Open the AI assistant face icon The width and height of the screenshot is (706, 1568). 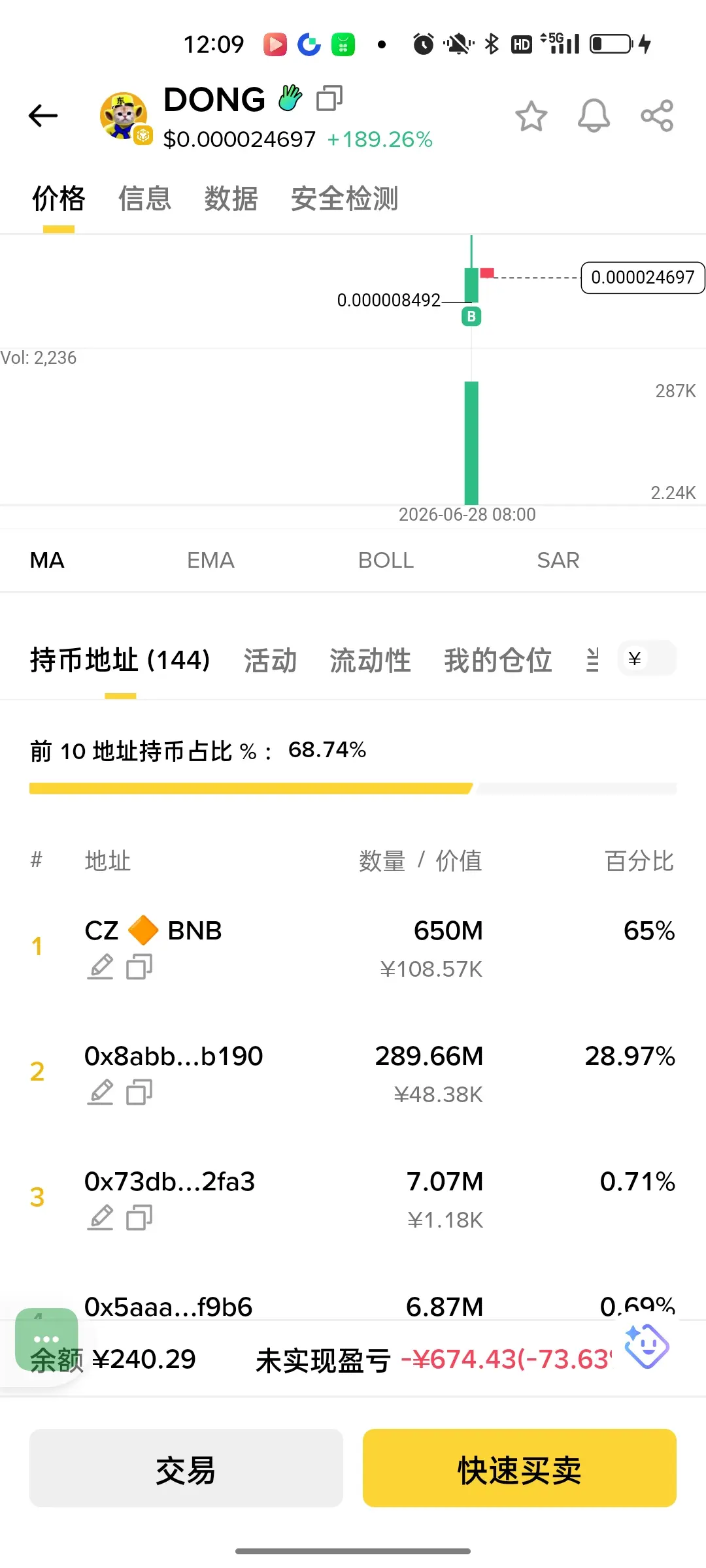point(646,1346)
